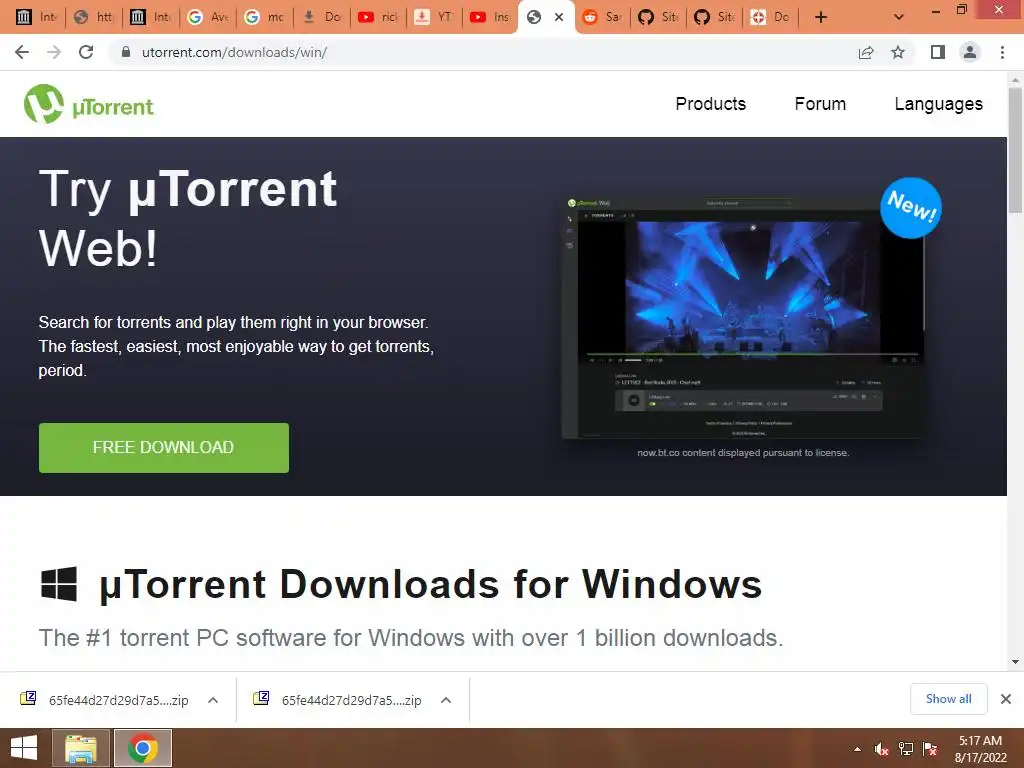Click the taskbar clock showing 5:17 AM
The width and height of the screenshot is (1024, 768).
click(980, 749)
